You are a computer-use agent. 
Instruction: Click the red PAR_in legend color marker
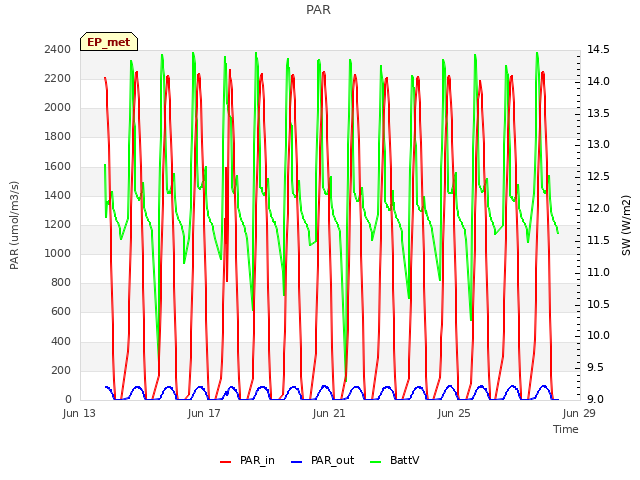(225, 462)
